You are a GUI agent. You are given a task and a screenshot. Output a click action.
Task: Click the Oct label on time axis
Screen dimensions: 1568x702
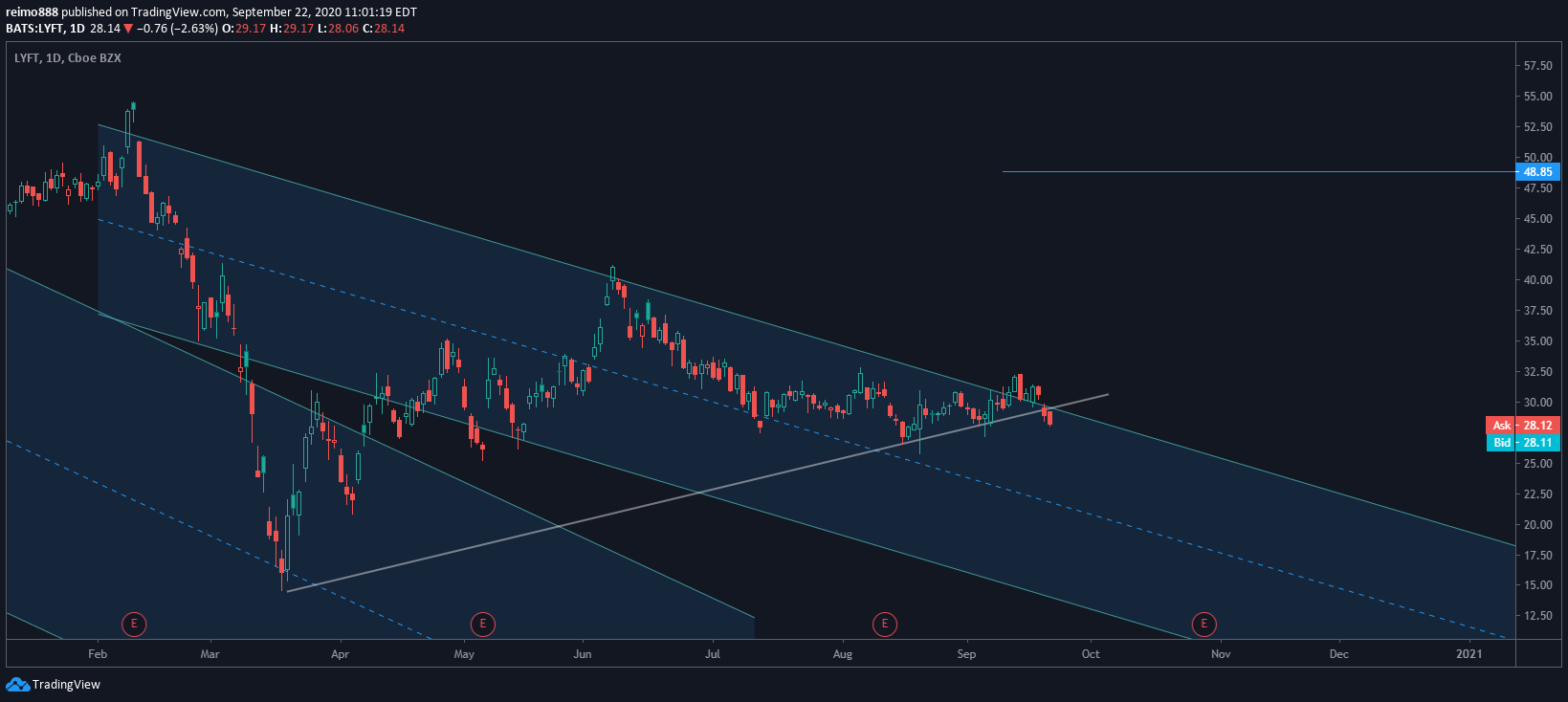pos(1091,654)
